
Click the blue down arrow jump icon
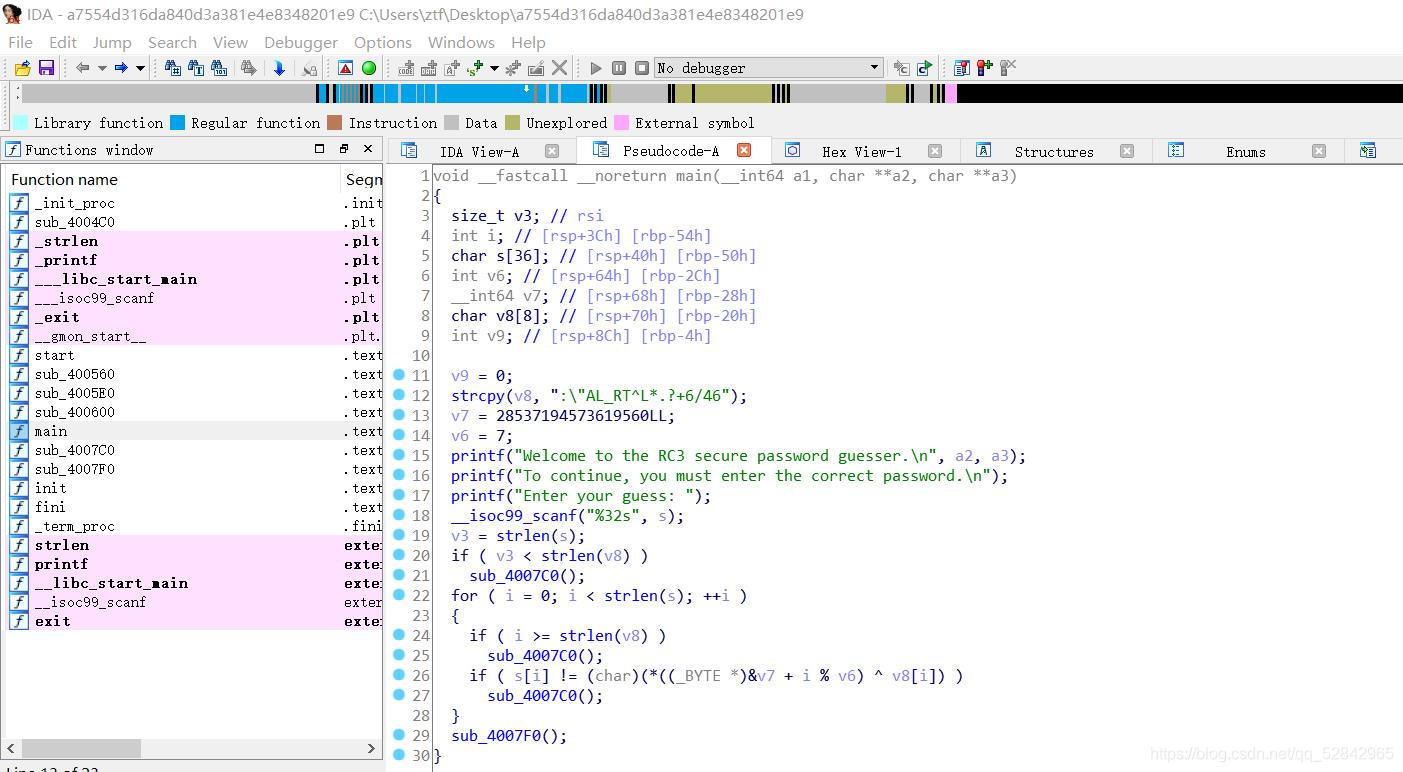[x=279, y=68]
